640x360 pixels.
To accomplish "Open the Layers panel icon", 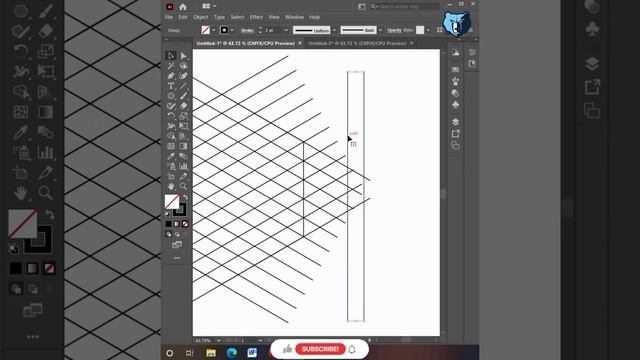I will pos(456,122).
